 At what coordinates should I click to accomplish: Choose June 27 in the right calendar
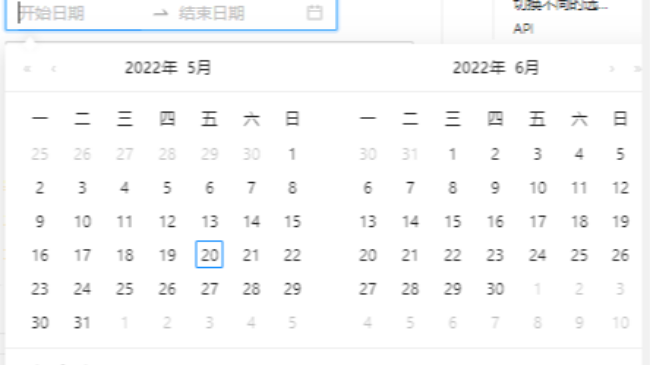coord(368,289)
